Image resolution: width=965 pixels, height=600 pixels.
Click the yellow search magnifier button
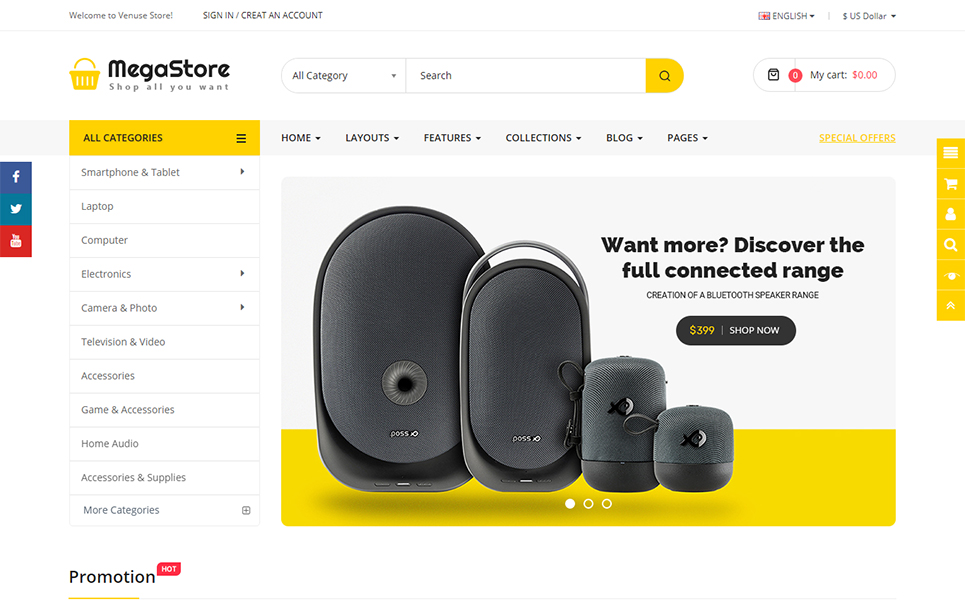pyautogui.click(x=664, y=76)
